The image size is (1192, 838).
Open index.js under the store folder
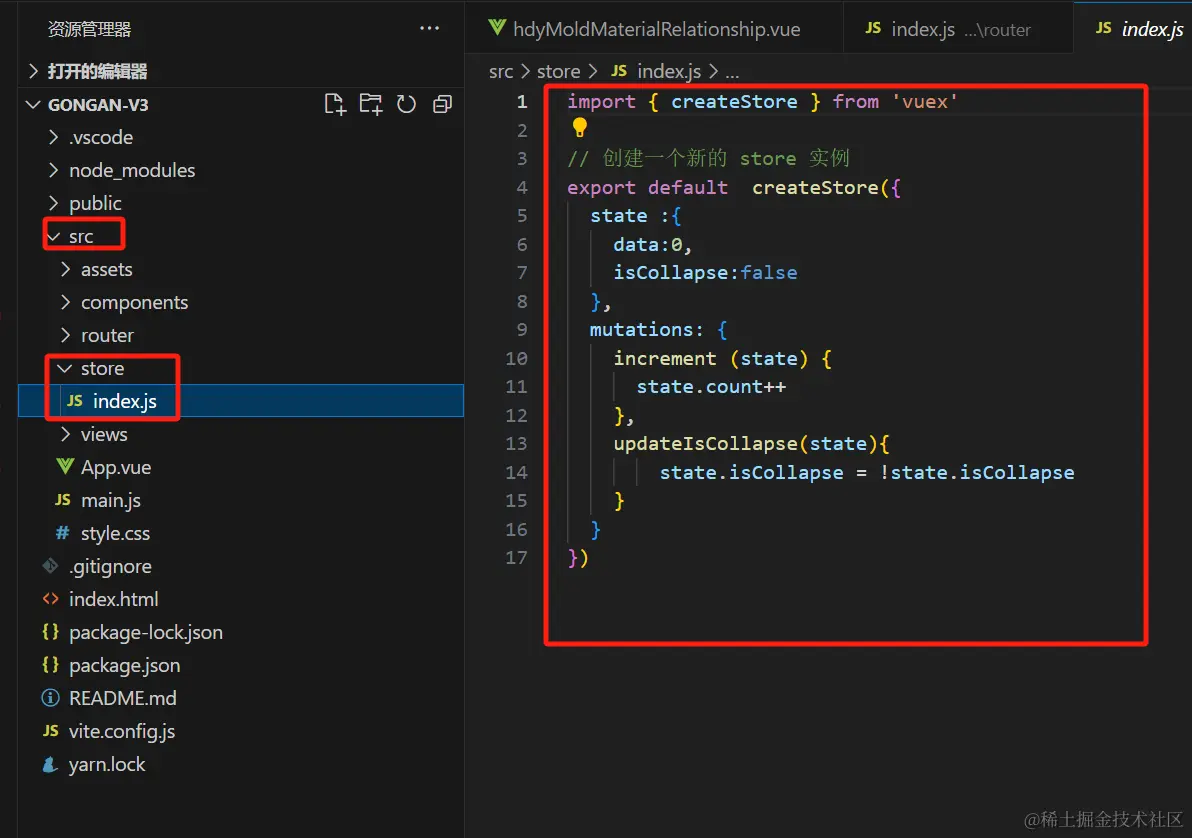click(x=241, y=401)
